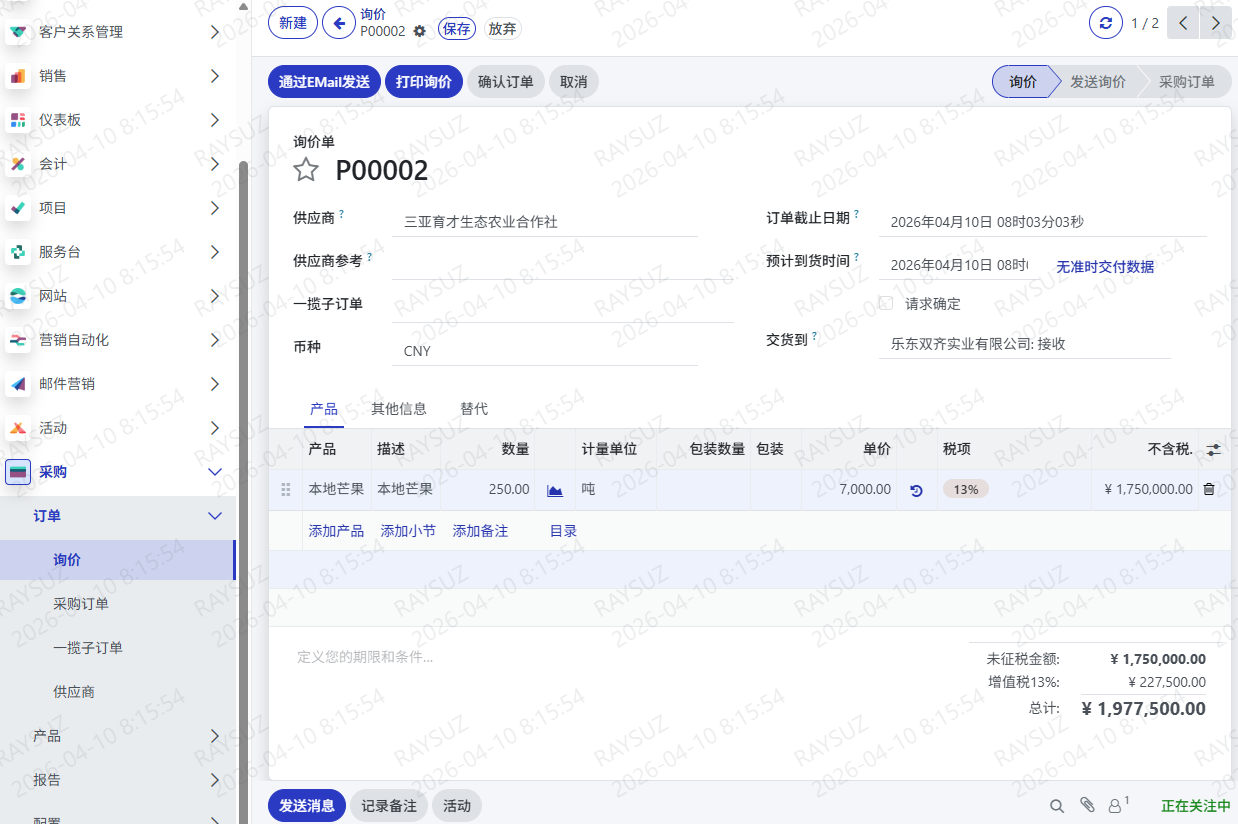
Task: Open attachments paperclip icon
Action: point(1088,806)
